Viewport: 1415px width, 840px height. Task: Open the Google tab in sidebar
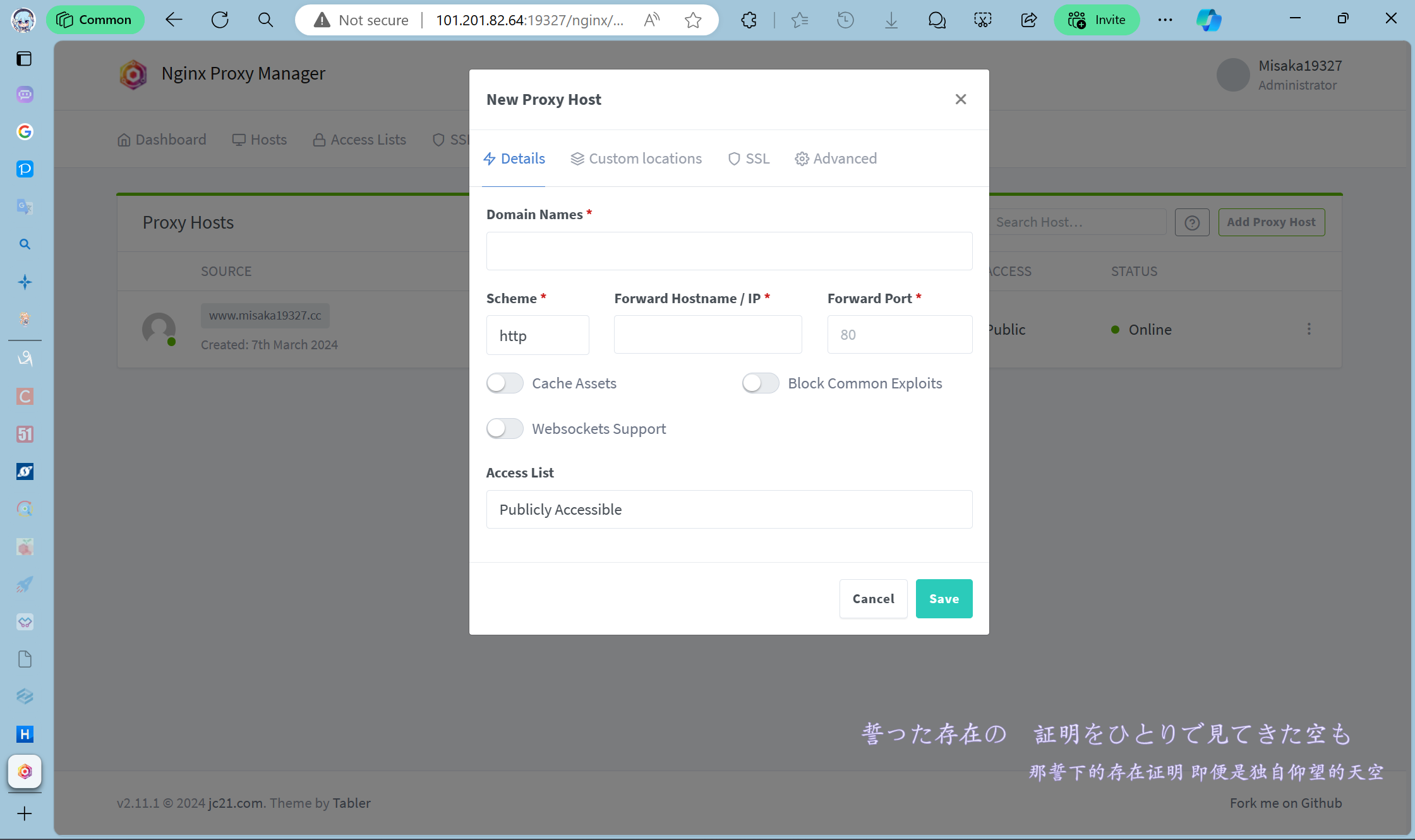pyautogui.click(x=25, y=131)
